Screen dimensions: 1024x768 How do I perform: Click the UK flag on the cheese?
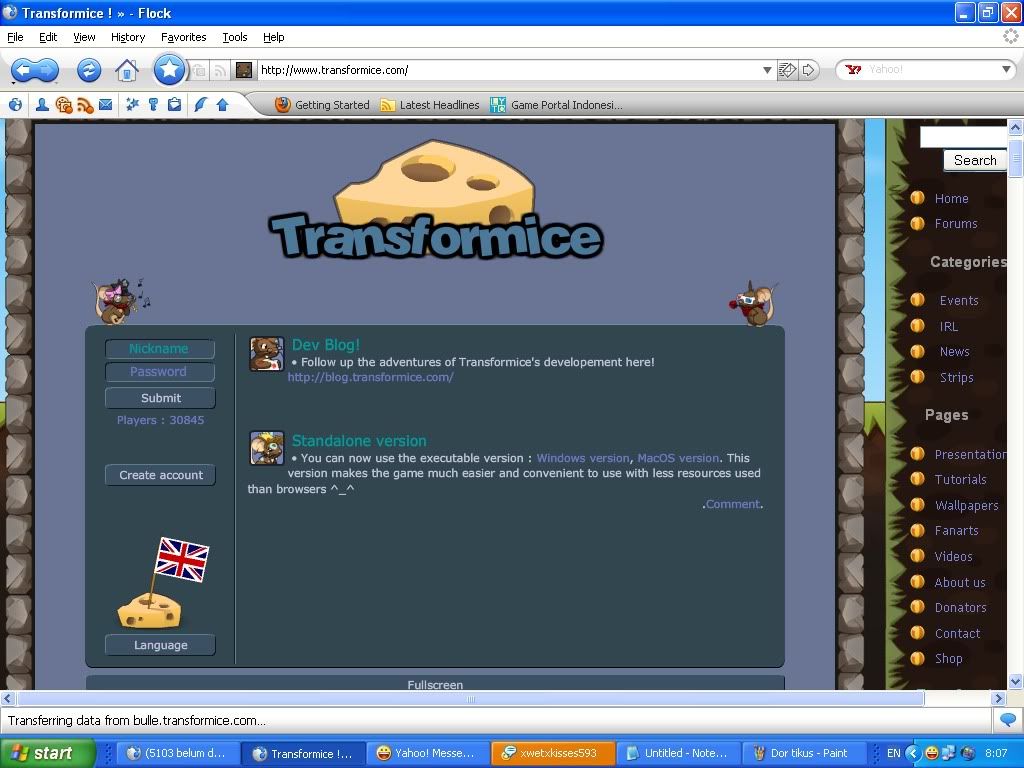[181, 560]
